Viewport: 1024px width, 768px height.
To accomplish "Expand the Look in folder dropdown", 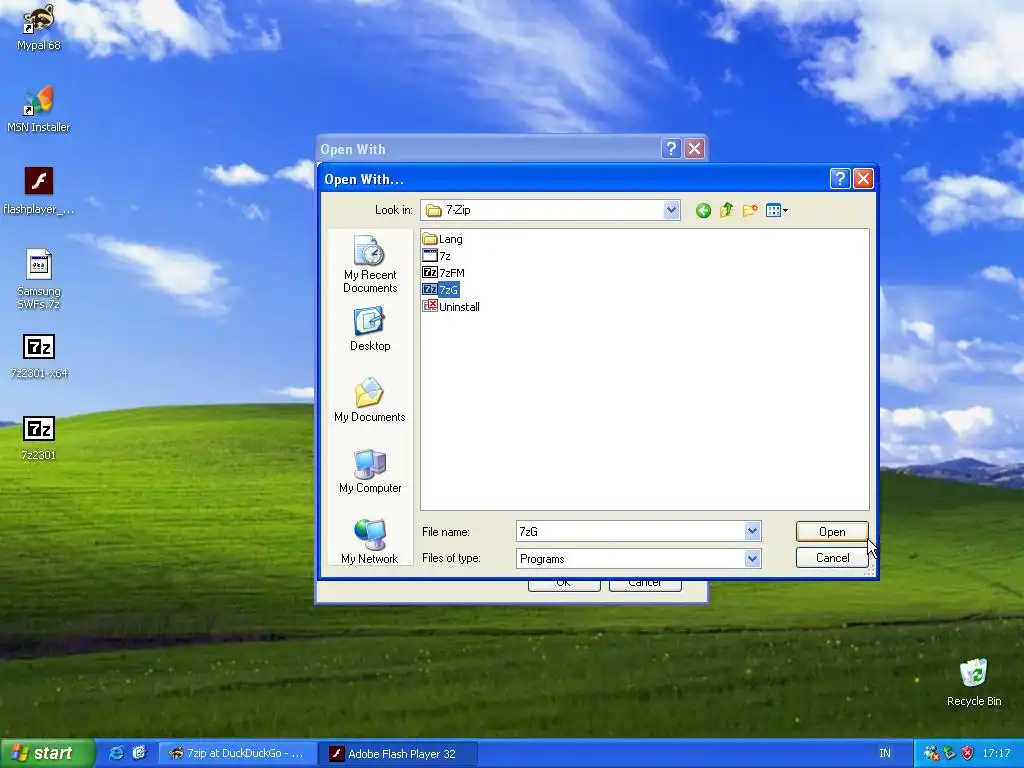I will tap(671, 210).
